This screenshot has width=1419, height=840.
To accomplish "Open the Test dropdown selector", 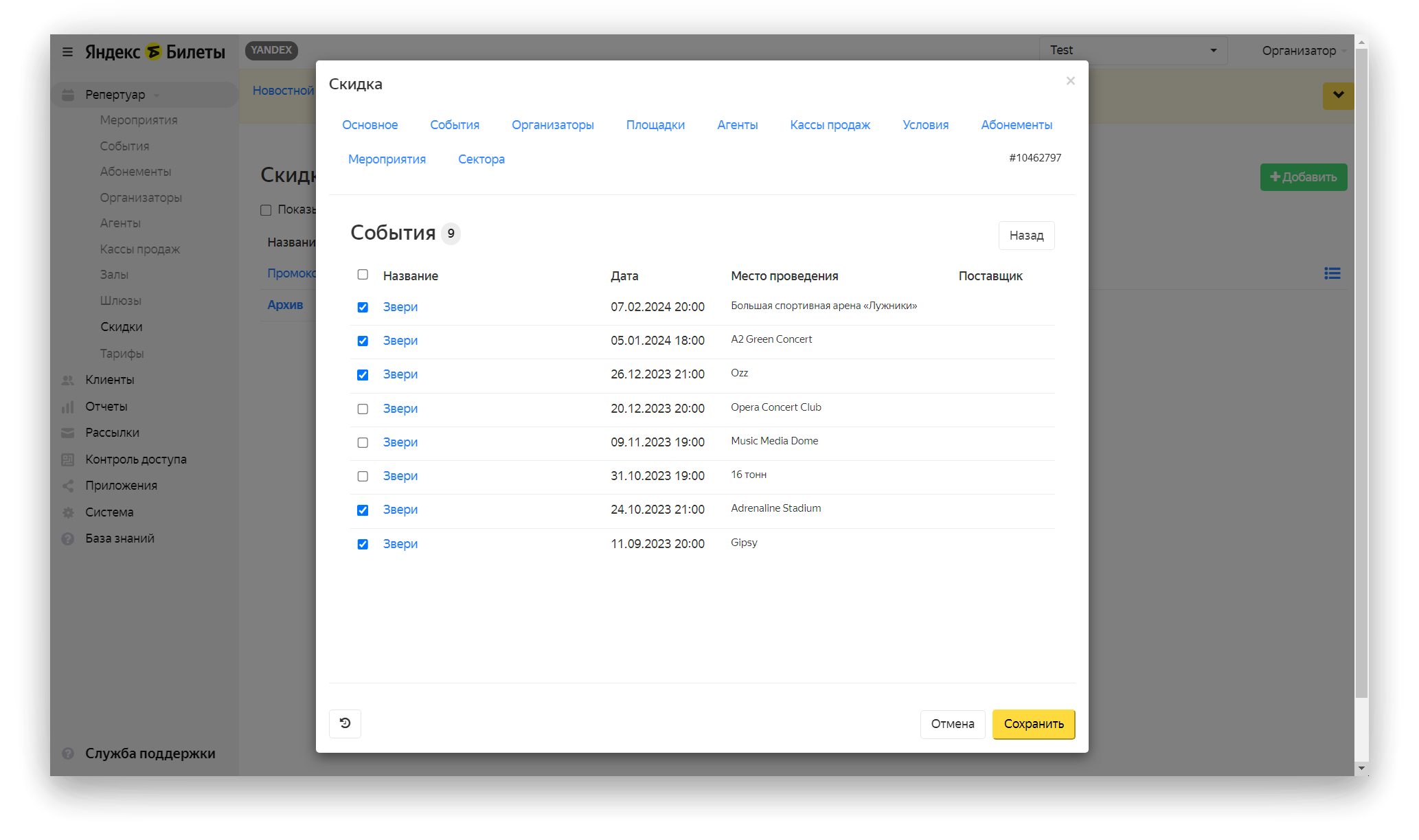I will click(1133, 50).
